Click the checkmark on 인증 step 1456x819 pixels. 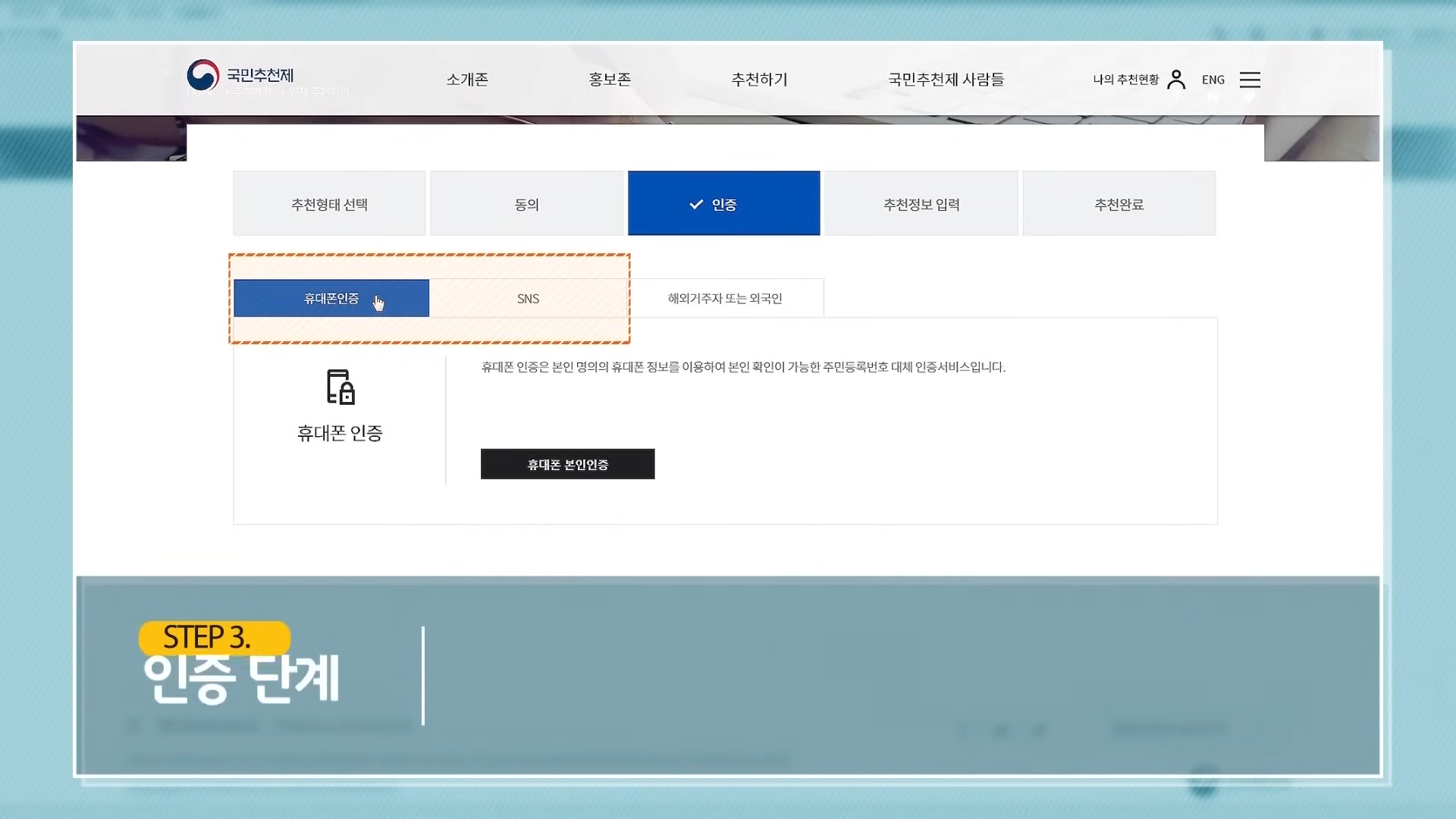[695, 205]
